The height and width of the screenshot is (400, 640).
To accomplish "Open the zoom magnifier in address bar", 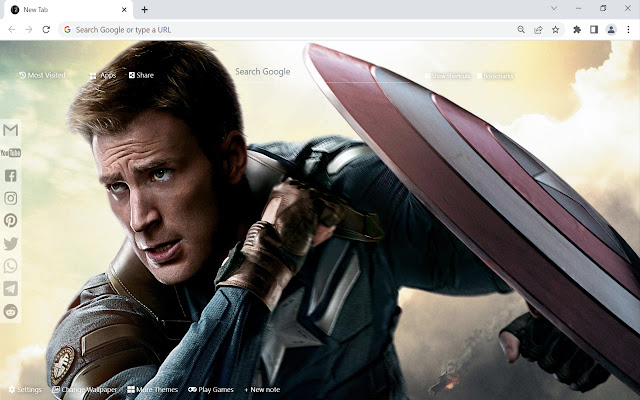I will pos(521,29).
